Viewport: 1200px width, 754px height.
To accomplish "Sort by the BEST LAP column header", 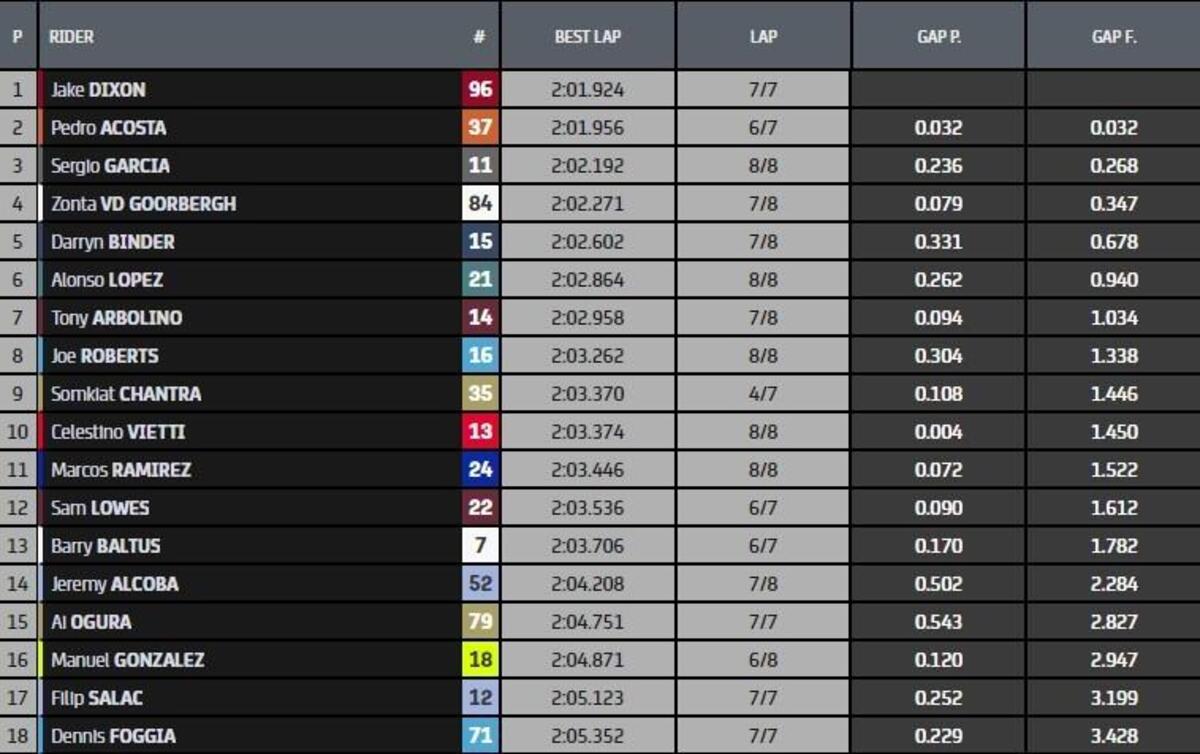I will [588, 36].
